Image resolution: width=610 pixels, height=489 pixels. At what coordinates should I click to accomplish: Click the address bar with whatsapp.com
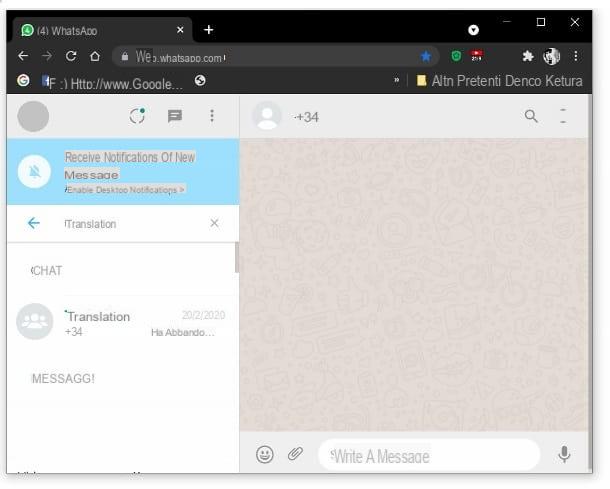[276, 57]
